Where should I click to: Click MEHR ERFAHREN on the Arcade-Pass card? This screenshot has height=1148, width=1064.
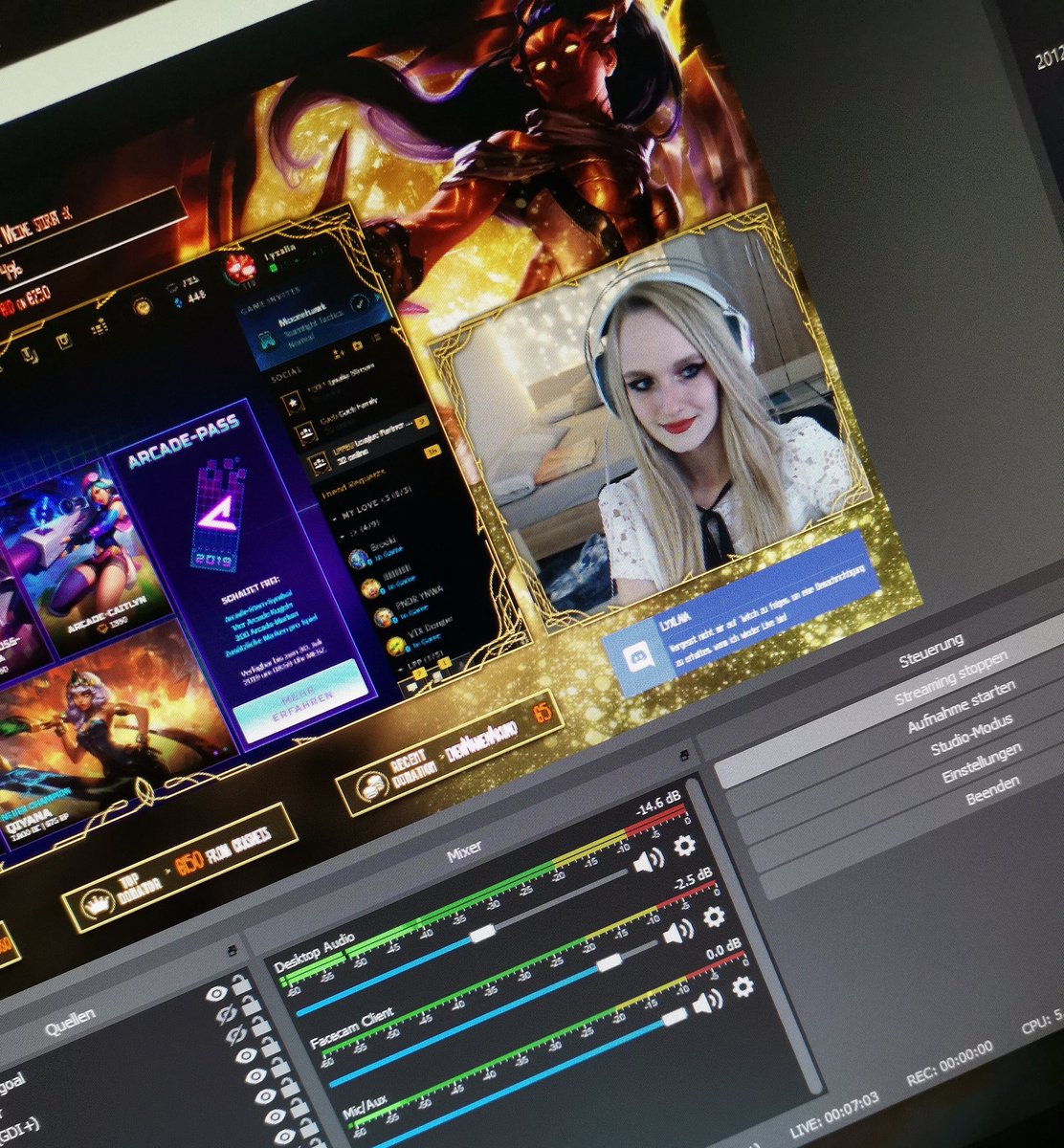[x=300, y=701]
